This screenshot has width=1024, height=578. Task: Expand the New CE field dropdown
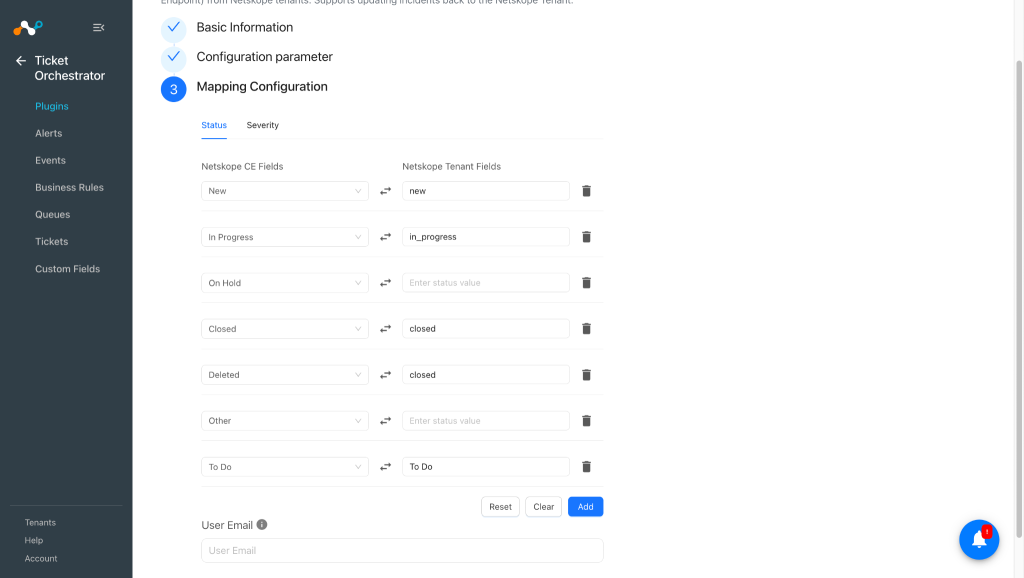tap(285, 191)
